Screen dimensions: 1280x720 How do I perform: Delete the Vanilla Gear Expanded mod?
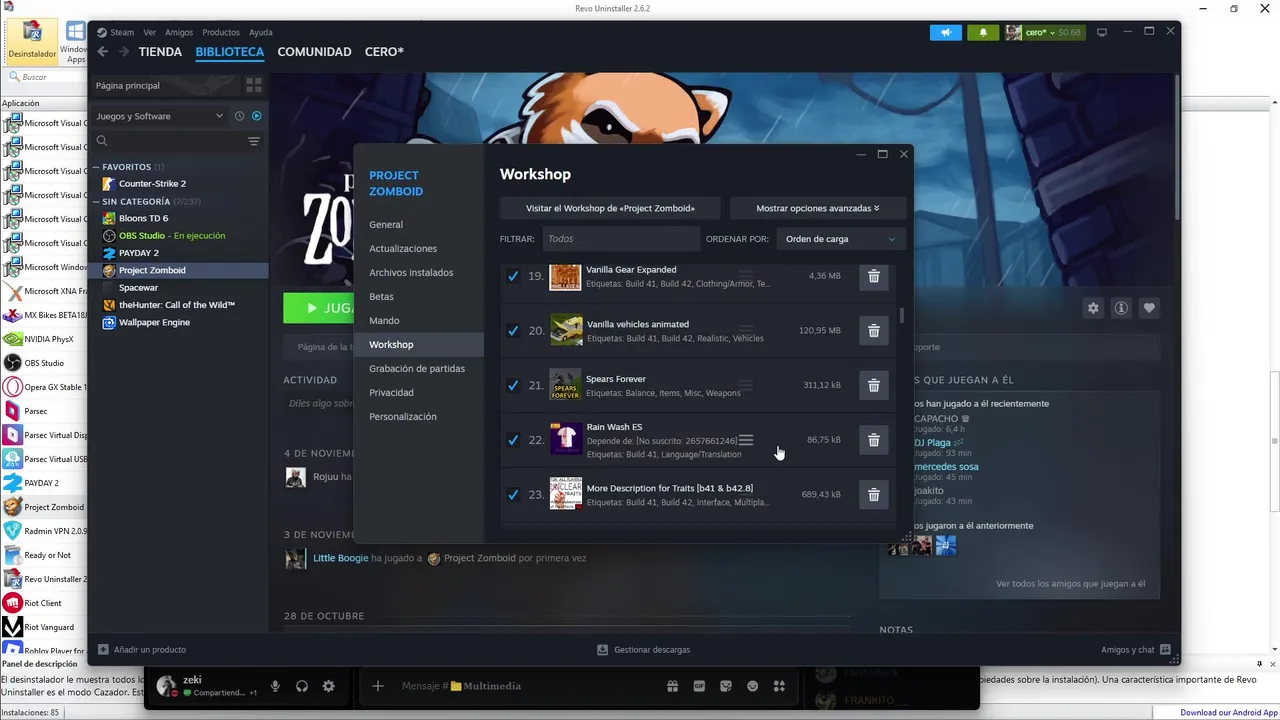(873, 276)
